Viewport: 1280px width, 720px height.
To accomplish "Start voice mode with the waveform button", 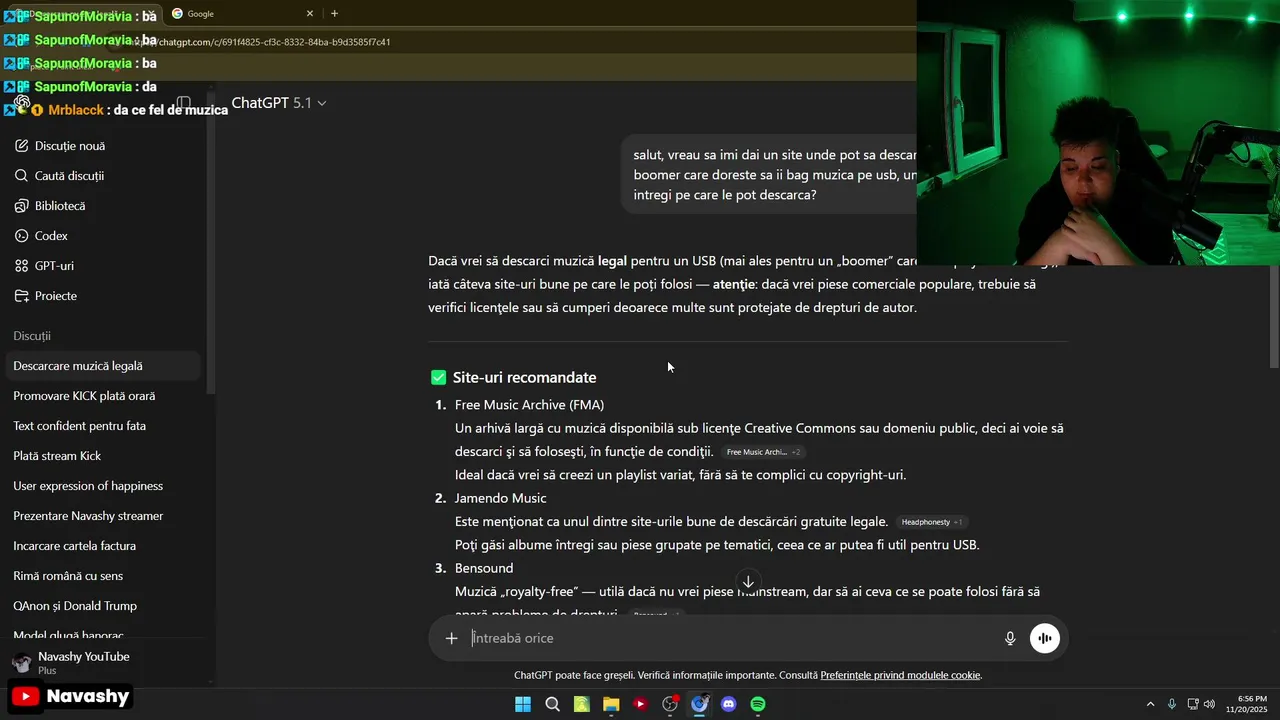I will (x=1045, y=638).
